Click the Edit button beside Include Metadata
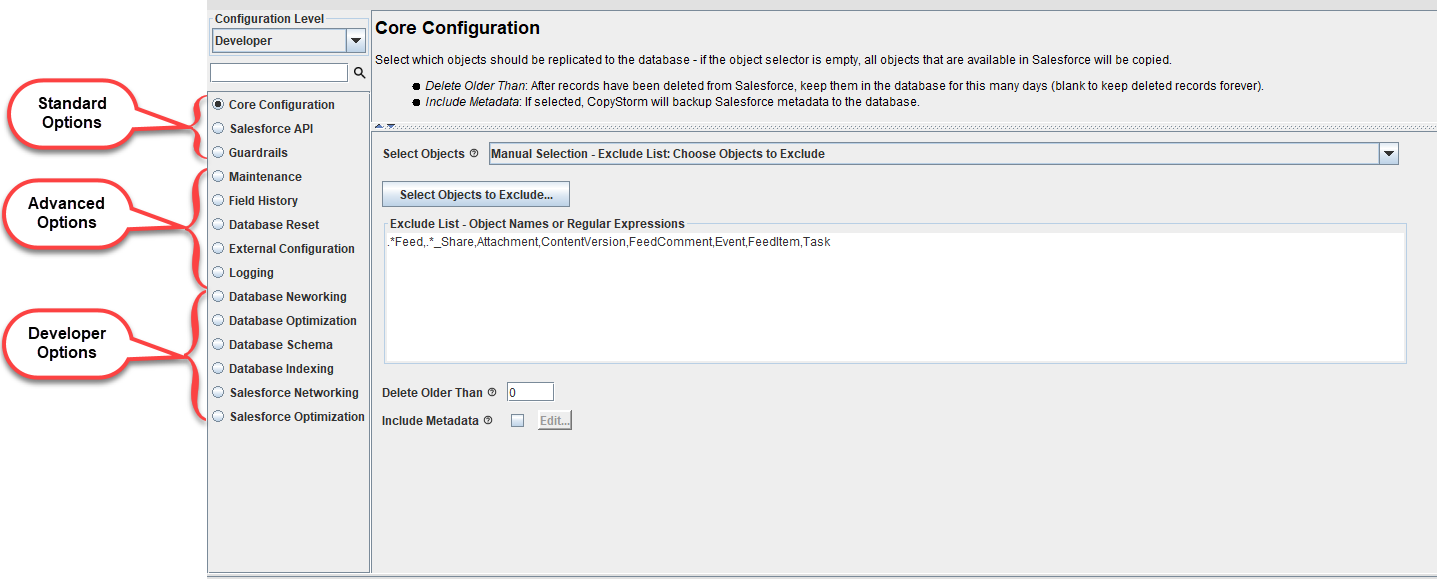Viewport: 1437px width, 579px height. (x=555, y=421)
